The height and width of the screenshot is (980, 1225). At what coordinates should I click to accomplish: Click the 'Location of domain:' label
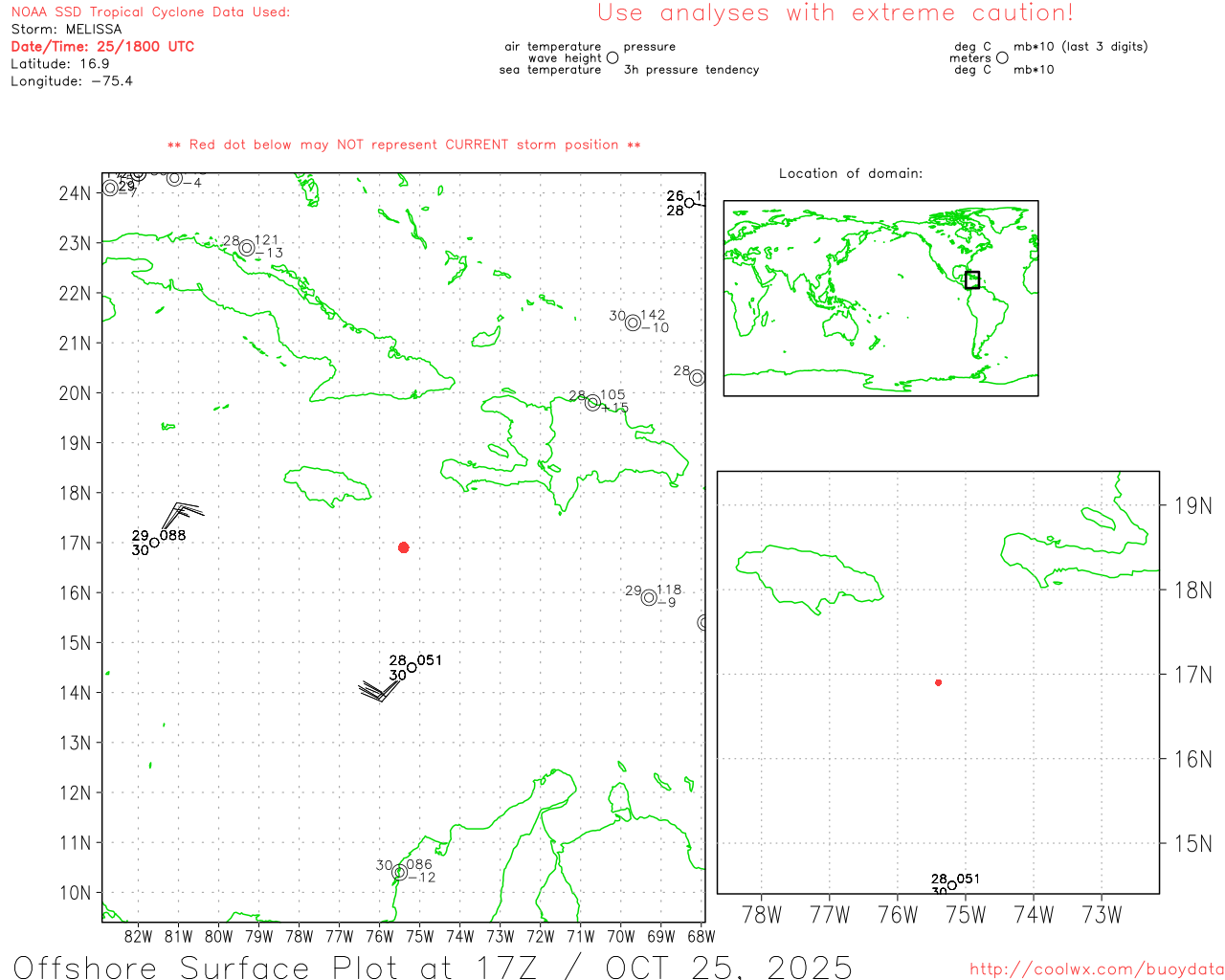851,173
